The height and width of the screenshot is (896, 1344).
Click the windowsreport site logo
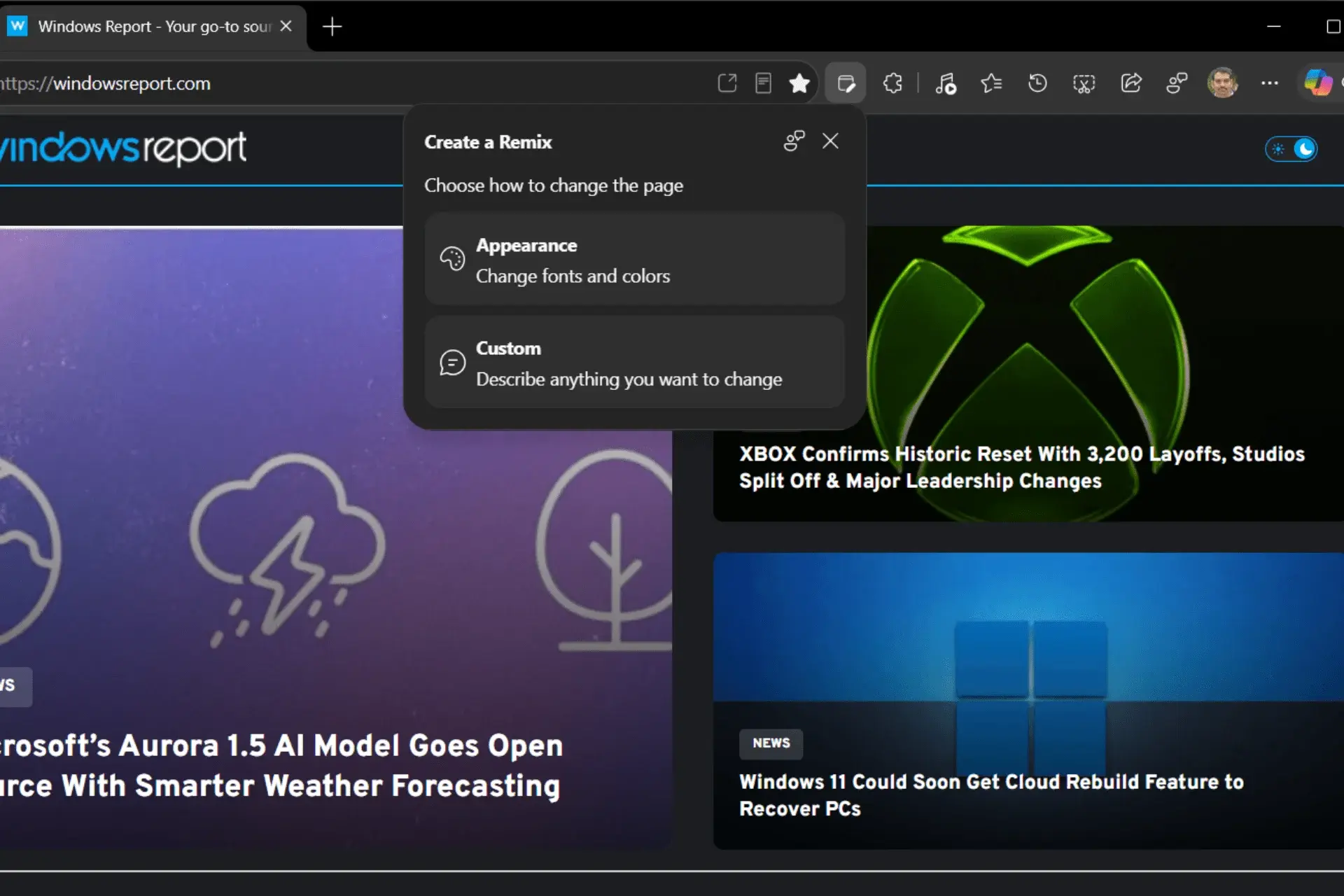(123, 148)
